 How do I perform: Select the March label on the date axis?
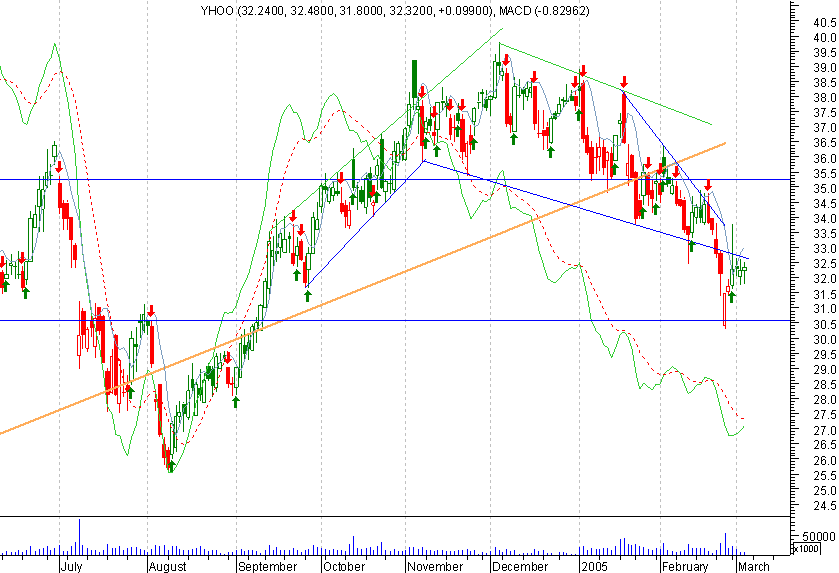click(753, 566)
